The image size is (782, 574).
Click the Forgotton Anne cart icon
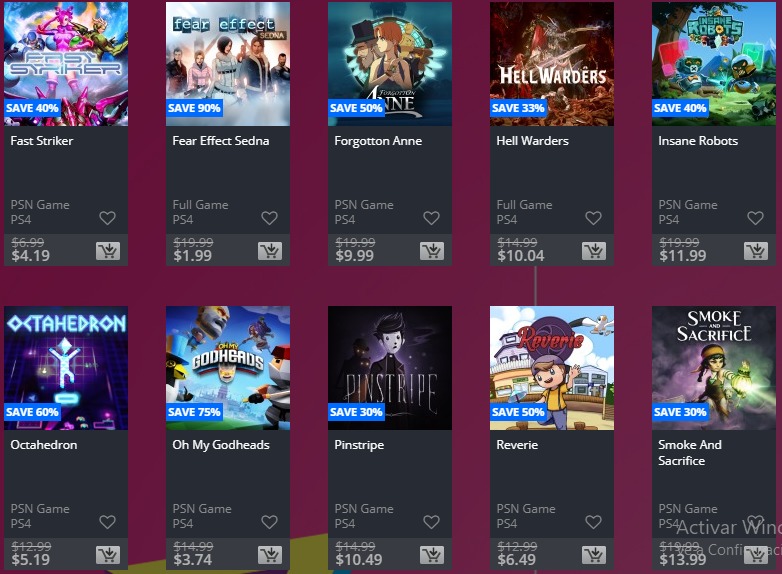[432, 251]
